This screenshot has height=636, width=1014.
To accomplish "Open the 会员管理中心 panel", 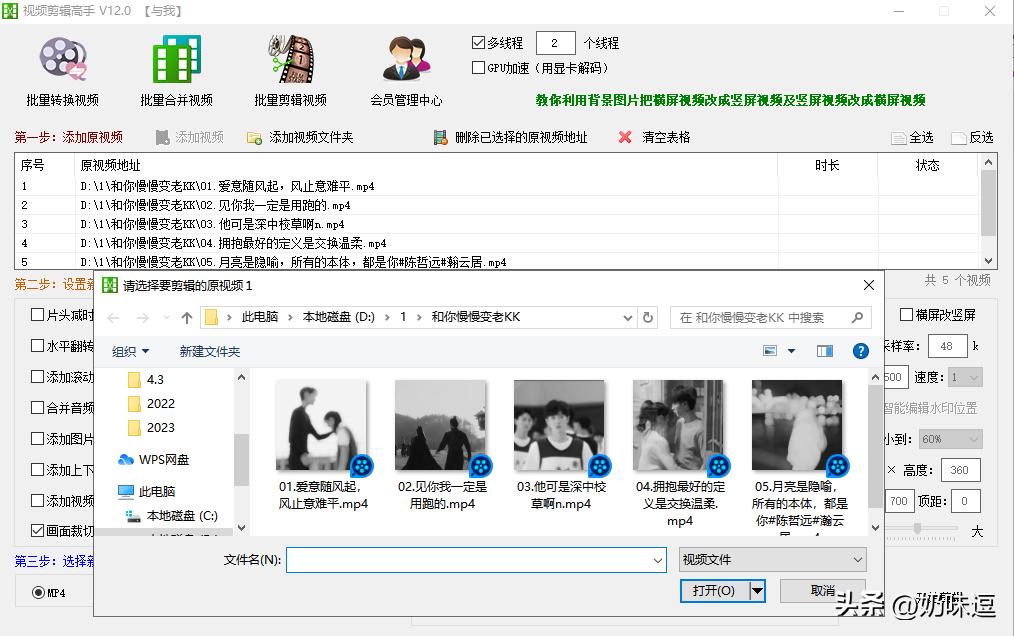I will coord(404,70).
